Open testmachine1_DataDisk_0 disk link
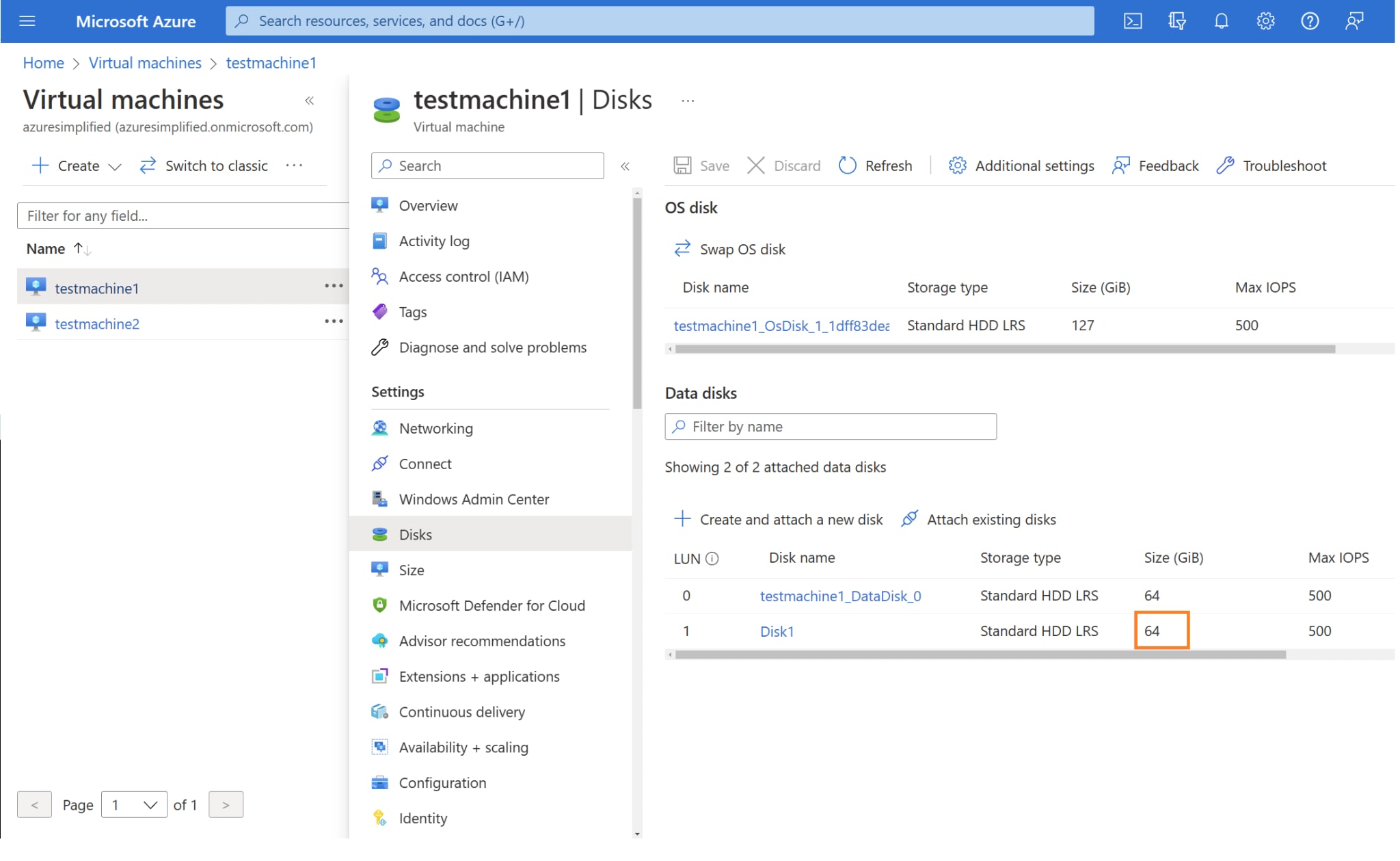This screenshot has height=861, width=1400. (840, 596)
